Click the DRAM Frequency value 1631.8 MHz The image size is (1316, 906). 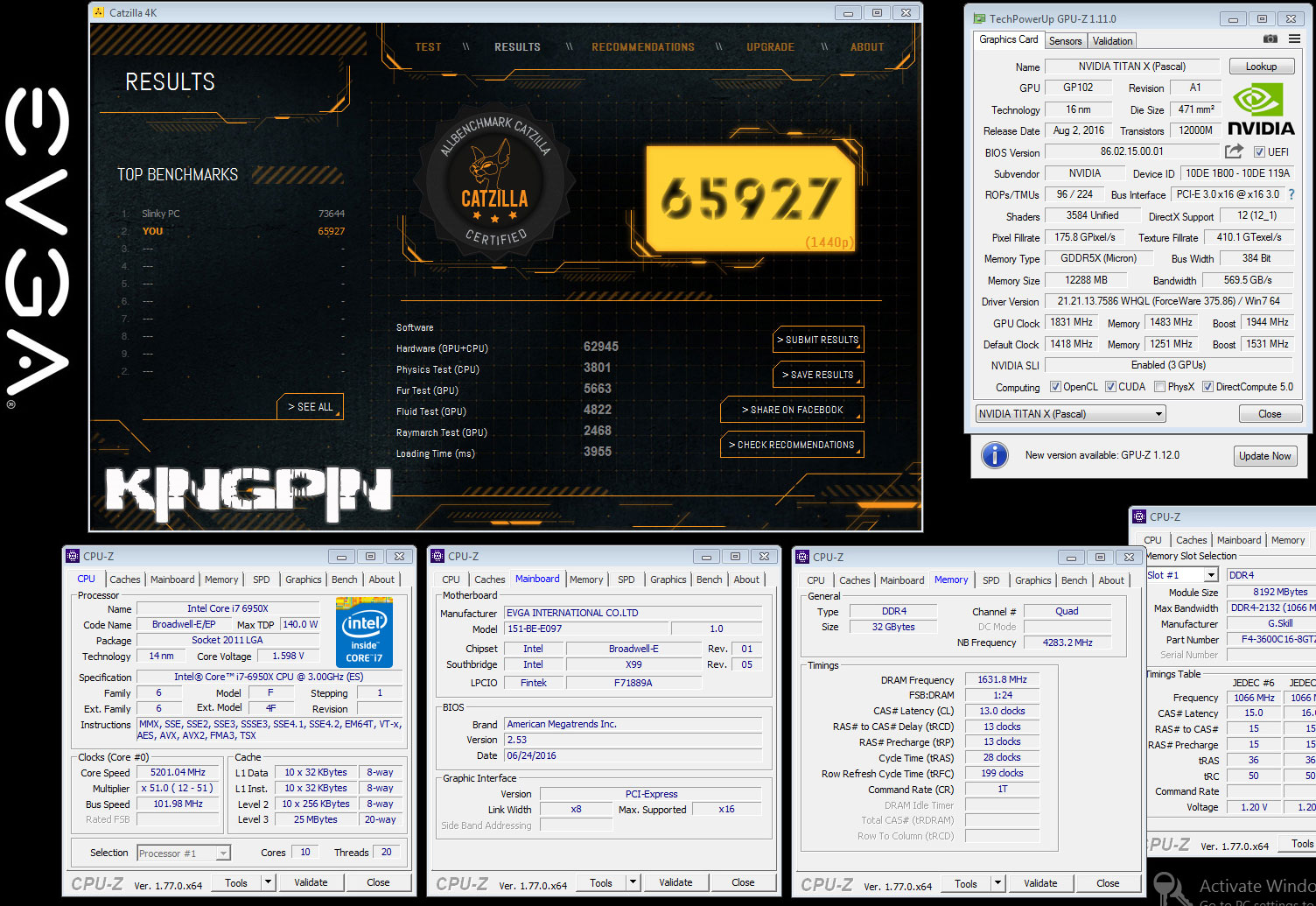(x=1002, y=679)
